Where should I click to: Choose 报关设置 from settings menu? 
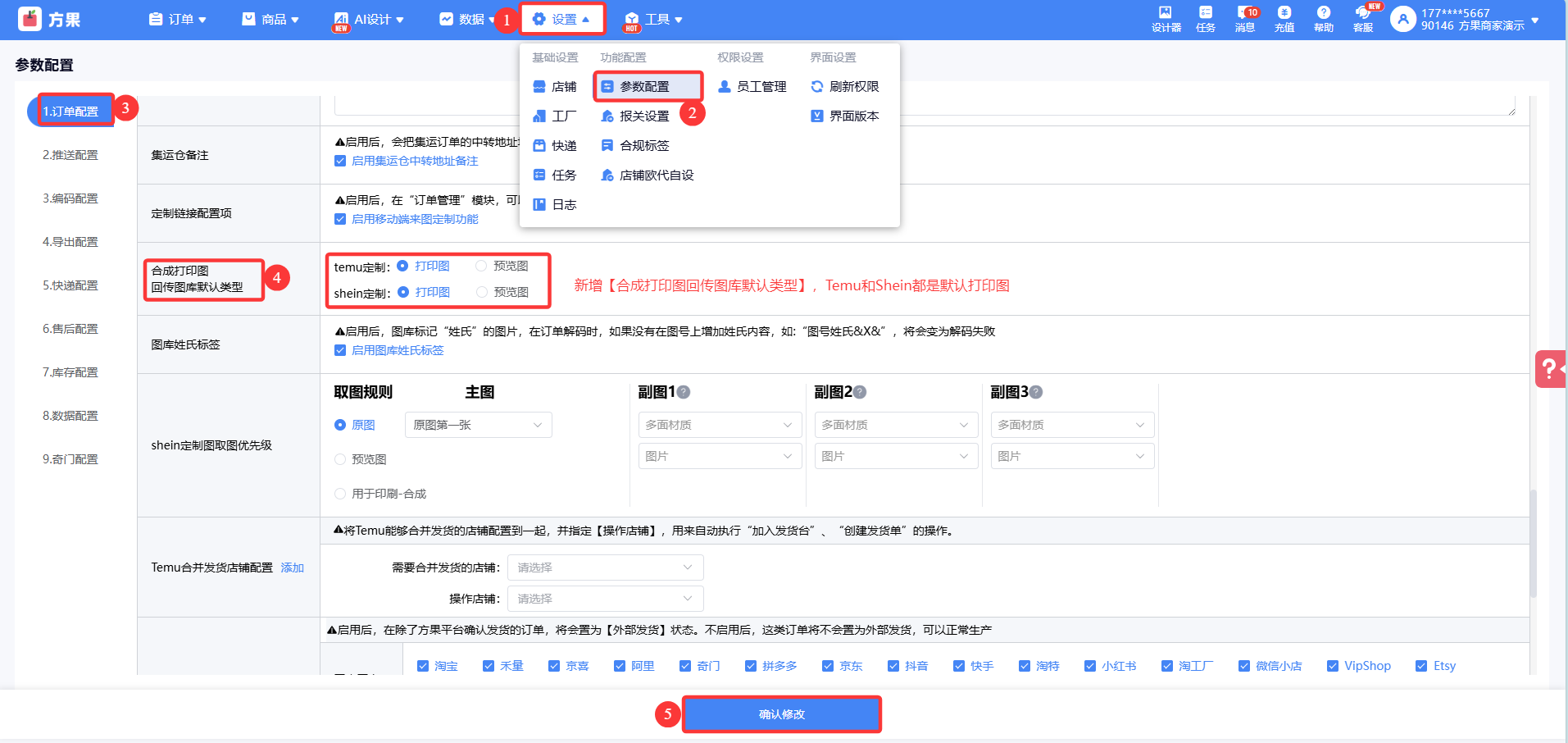coord(643,116)
